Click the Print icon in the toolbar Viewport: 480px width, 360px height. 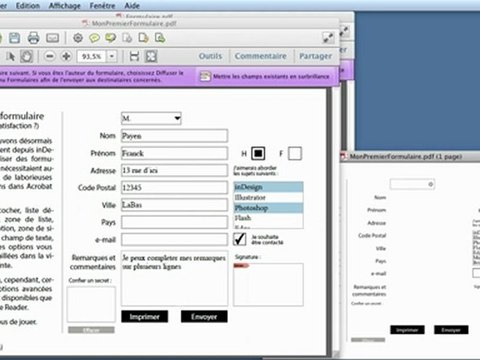[33, 38]
